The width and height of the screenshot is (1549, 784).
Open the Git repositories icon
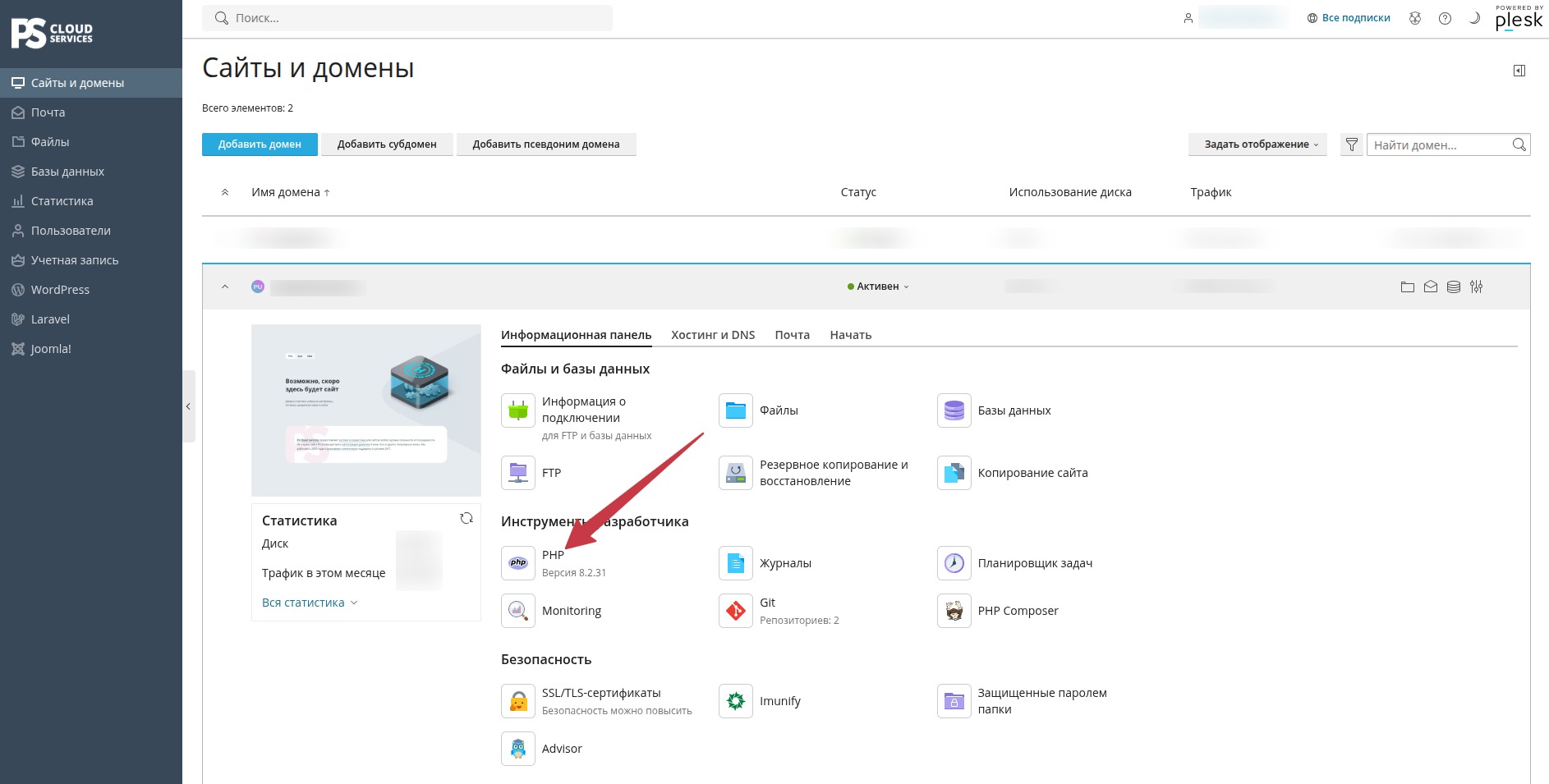(x=736, y=611)
